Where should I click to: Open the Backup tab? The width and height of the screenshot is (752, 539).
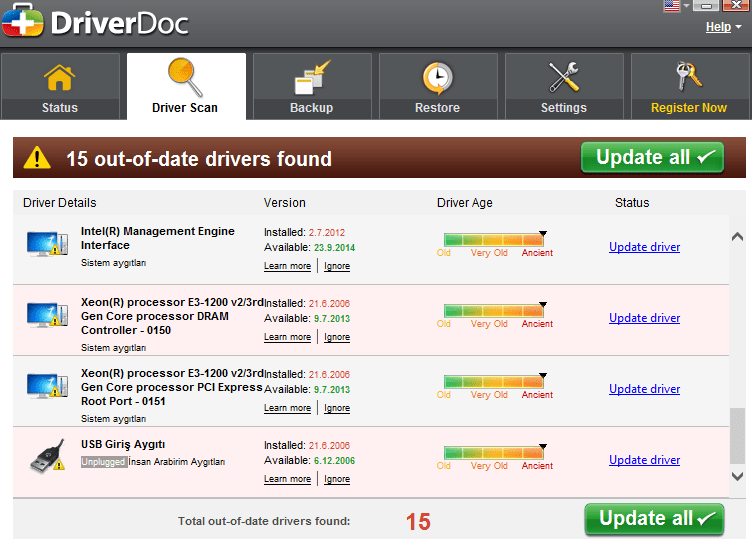[312, 86]
